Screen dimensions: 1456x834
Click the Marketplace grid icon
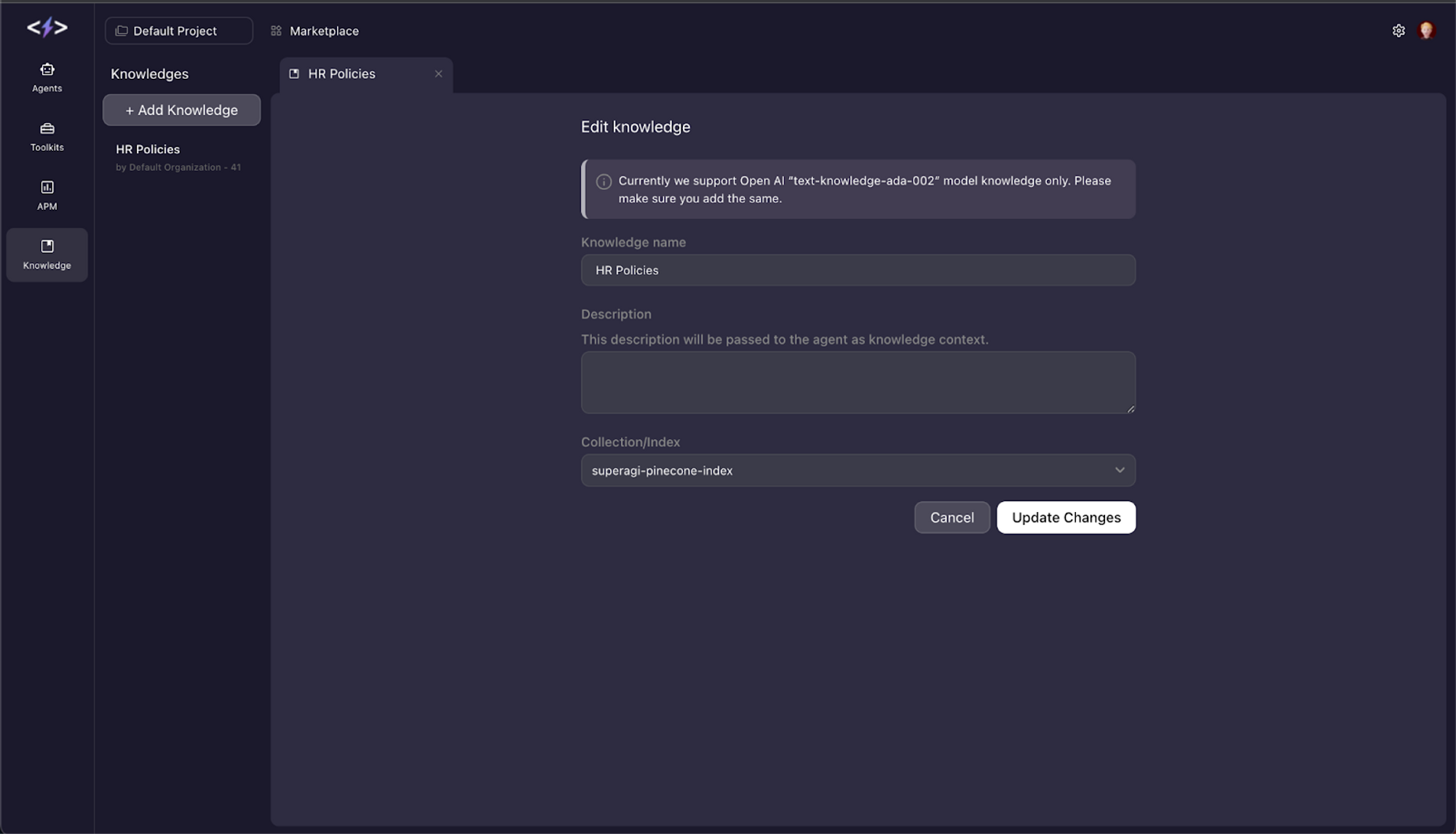[276, 31]
